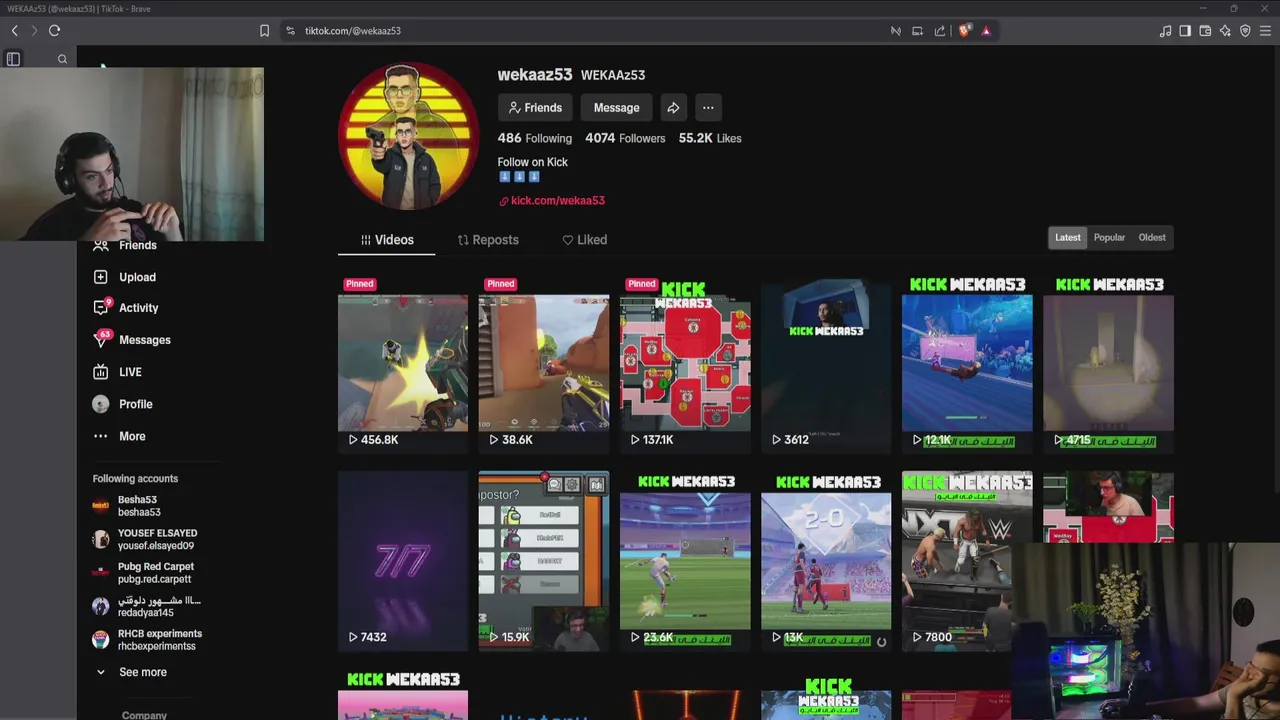The height and width of the screenshot is (720, 1280).
Task: Focus the tiktok.com/@wekaaz53 address bar
Action: [x=353, y=31]
